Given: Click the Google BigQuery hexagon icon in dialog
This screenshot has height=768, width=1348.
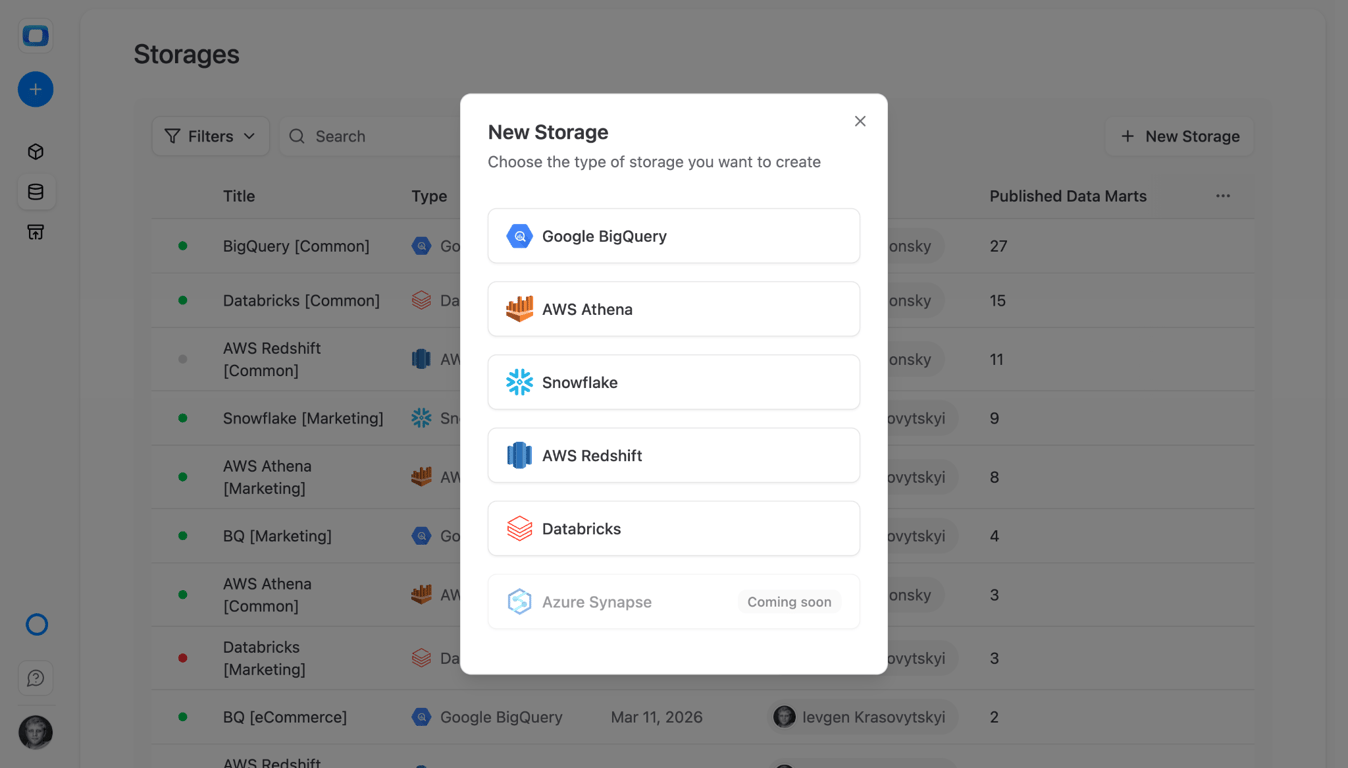Looking at the screenshot, I should 519,236.
